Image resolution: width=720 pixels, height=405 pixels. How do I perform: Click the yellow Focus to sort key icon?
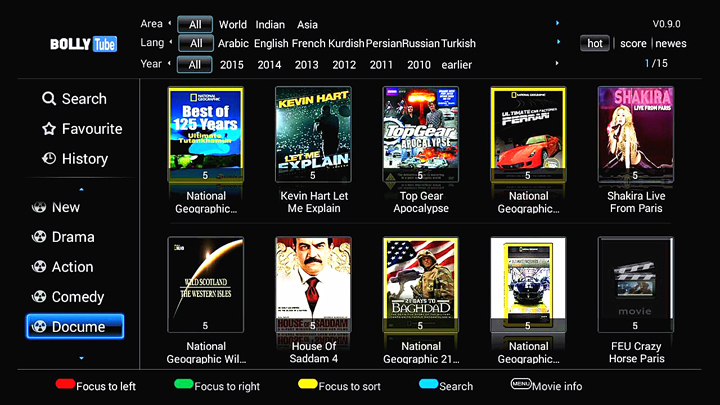(308, 384)
